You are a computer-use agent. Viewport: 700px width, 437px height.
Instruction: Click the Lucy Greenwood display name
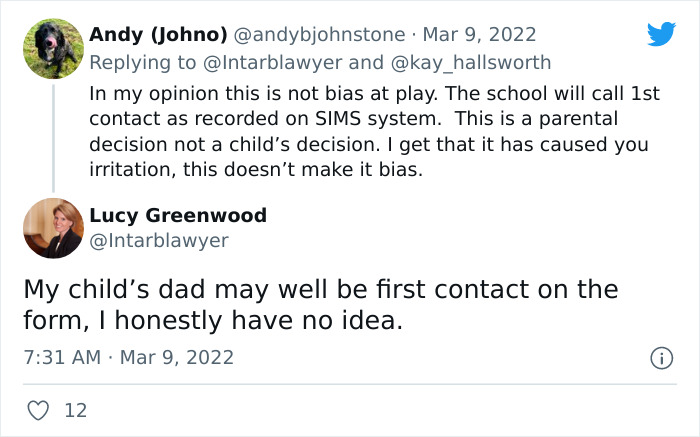(177, 215)
